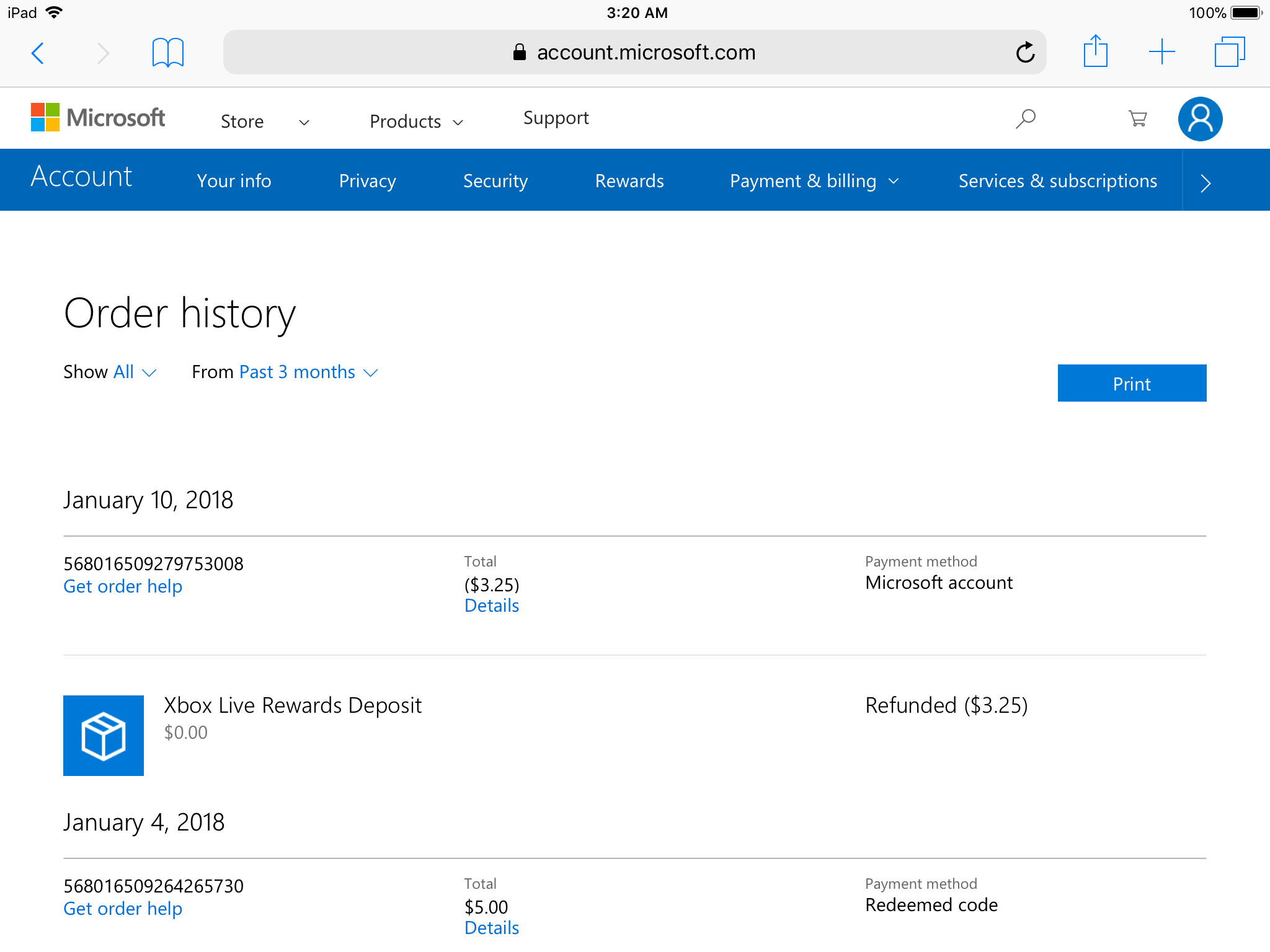Viewport: 1270px width, 952px height.
Task: Tap the battery indicator in status bar
Action: pos(1246,13)
